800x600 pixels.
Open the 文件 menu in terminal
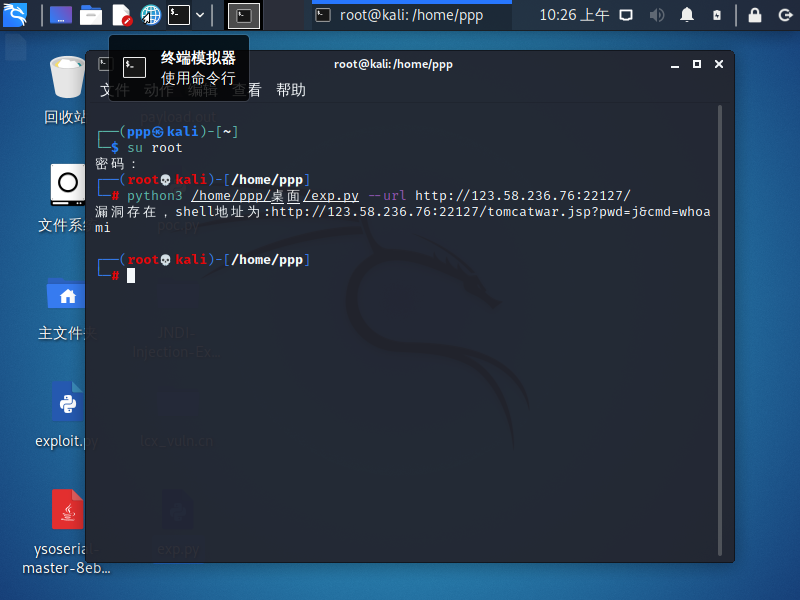[x=114, y=90]
